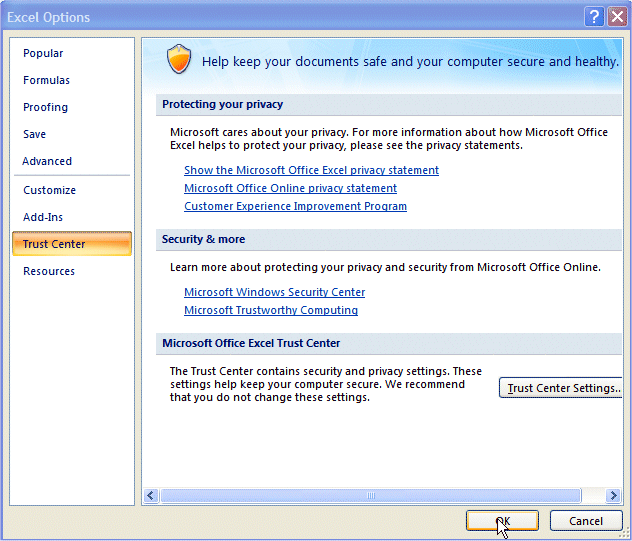Click the 'Protecting your privacy' heading

click(x=222, y=104)
